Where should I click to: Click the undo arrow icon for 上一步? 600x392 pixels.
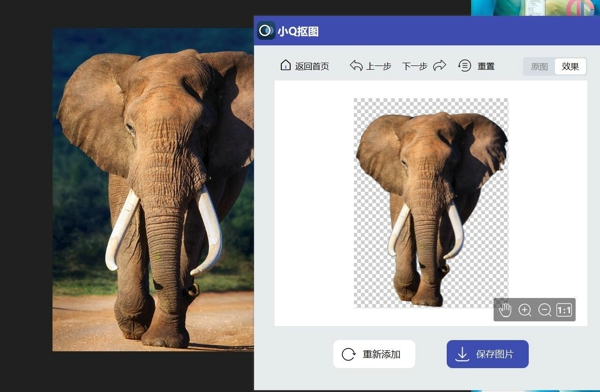pos(356,65)
